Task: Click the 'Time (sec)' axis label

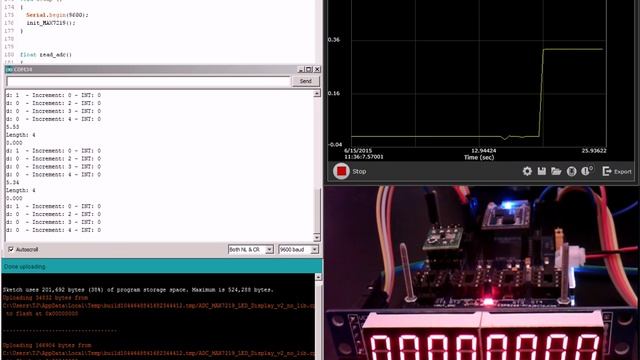Action: tap(479, 157)
